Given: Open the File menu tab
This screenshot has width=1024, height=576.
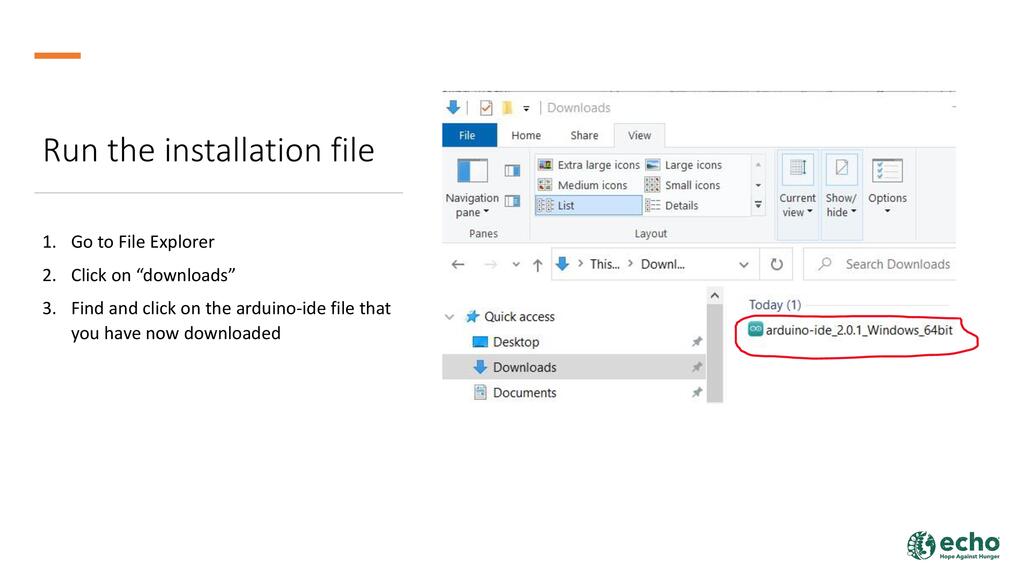Looking at the screenshot, I should [467, 136].
